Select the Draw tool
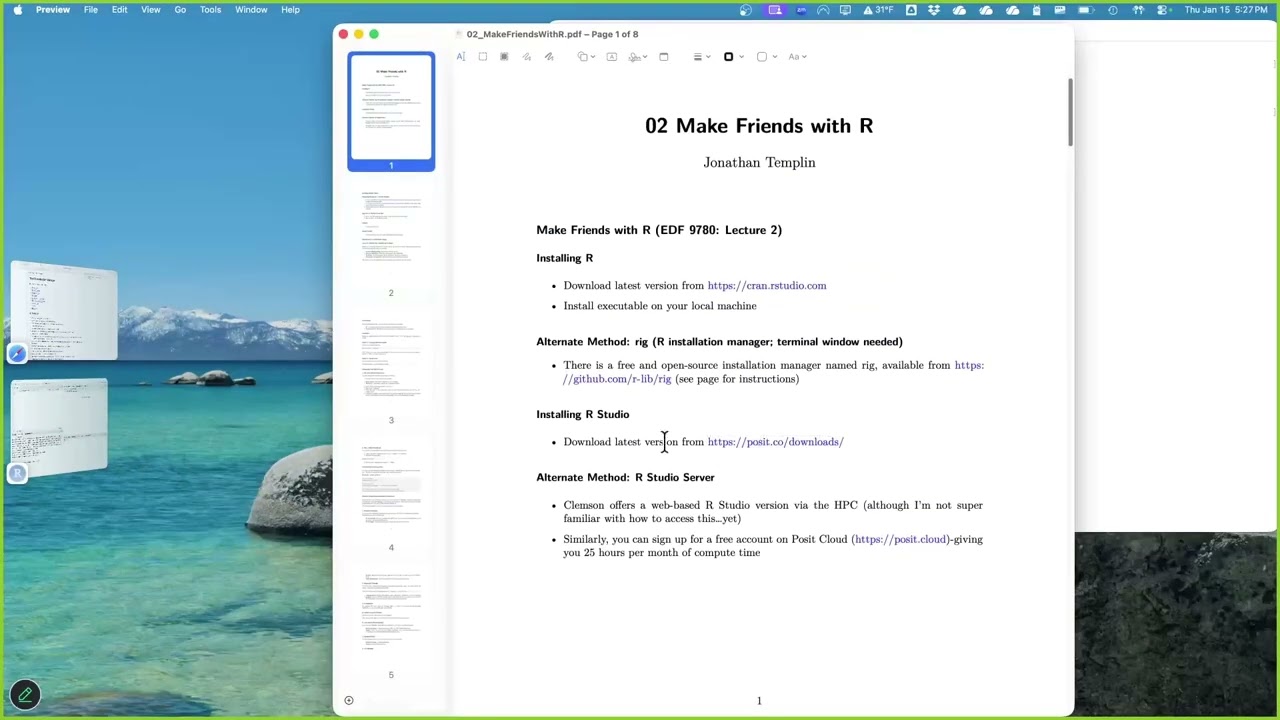This screenshot has height=720, width=1280. 549,57
